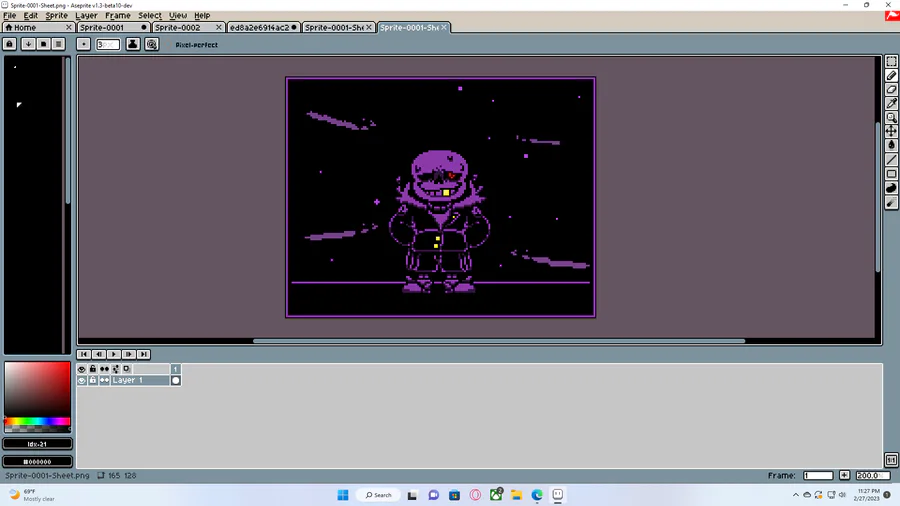Open the ink type bottle icon
The width and height of the screenshot is (900, 506).
tap(133, 44)
